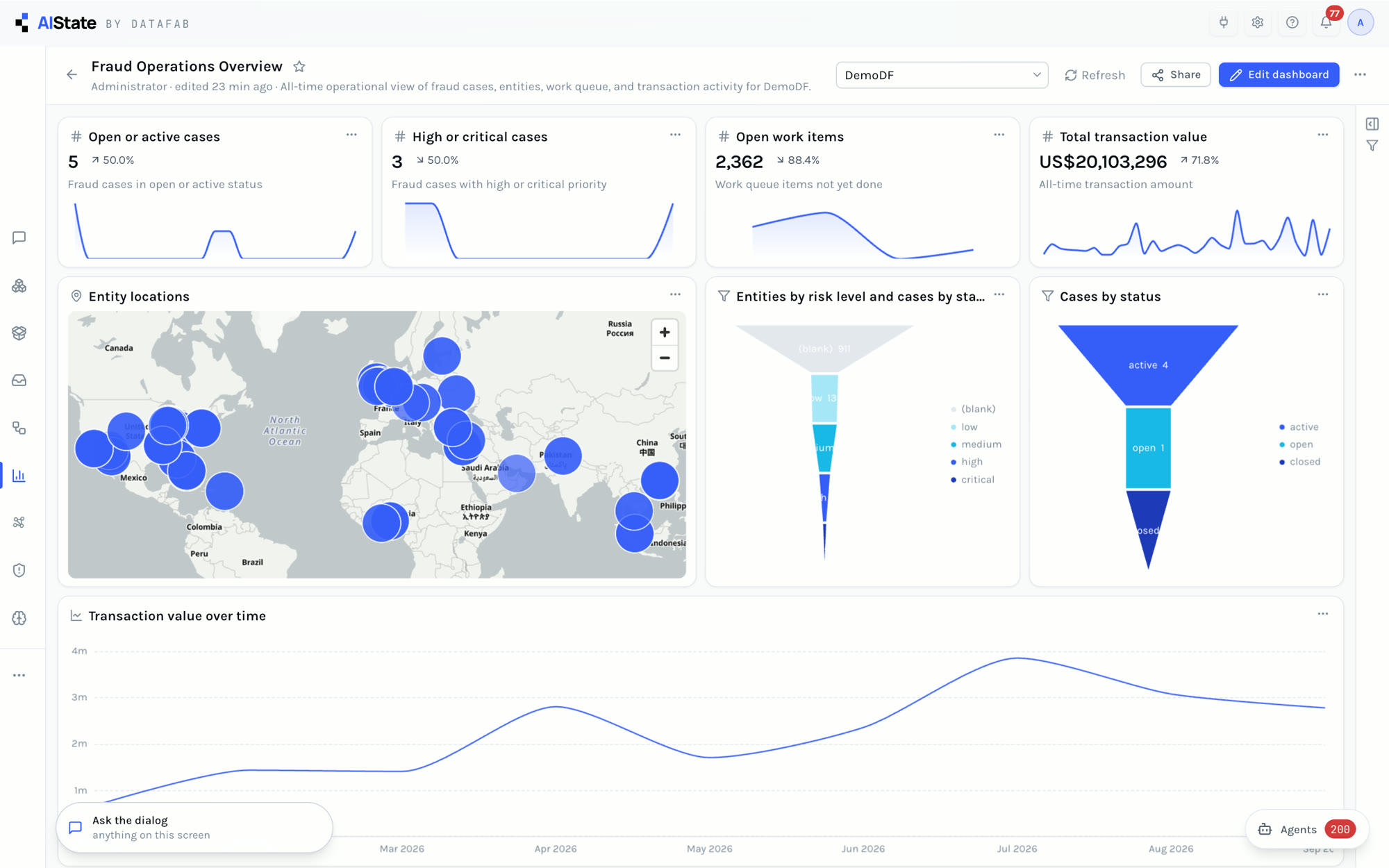Click the pin icon on Entity locations
This screenshot has width=1389, height=868.
click(76, 297)
